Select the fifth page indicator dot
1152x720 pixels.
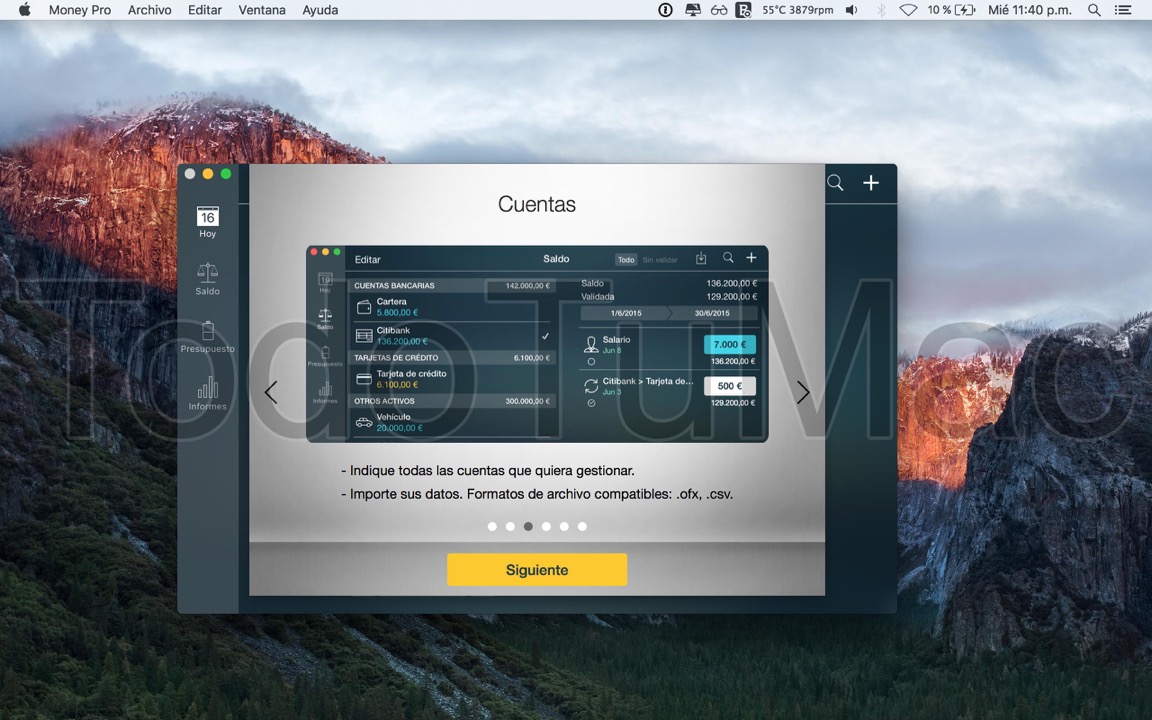point(564,526)
